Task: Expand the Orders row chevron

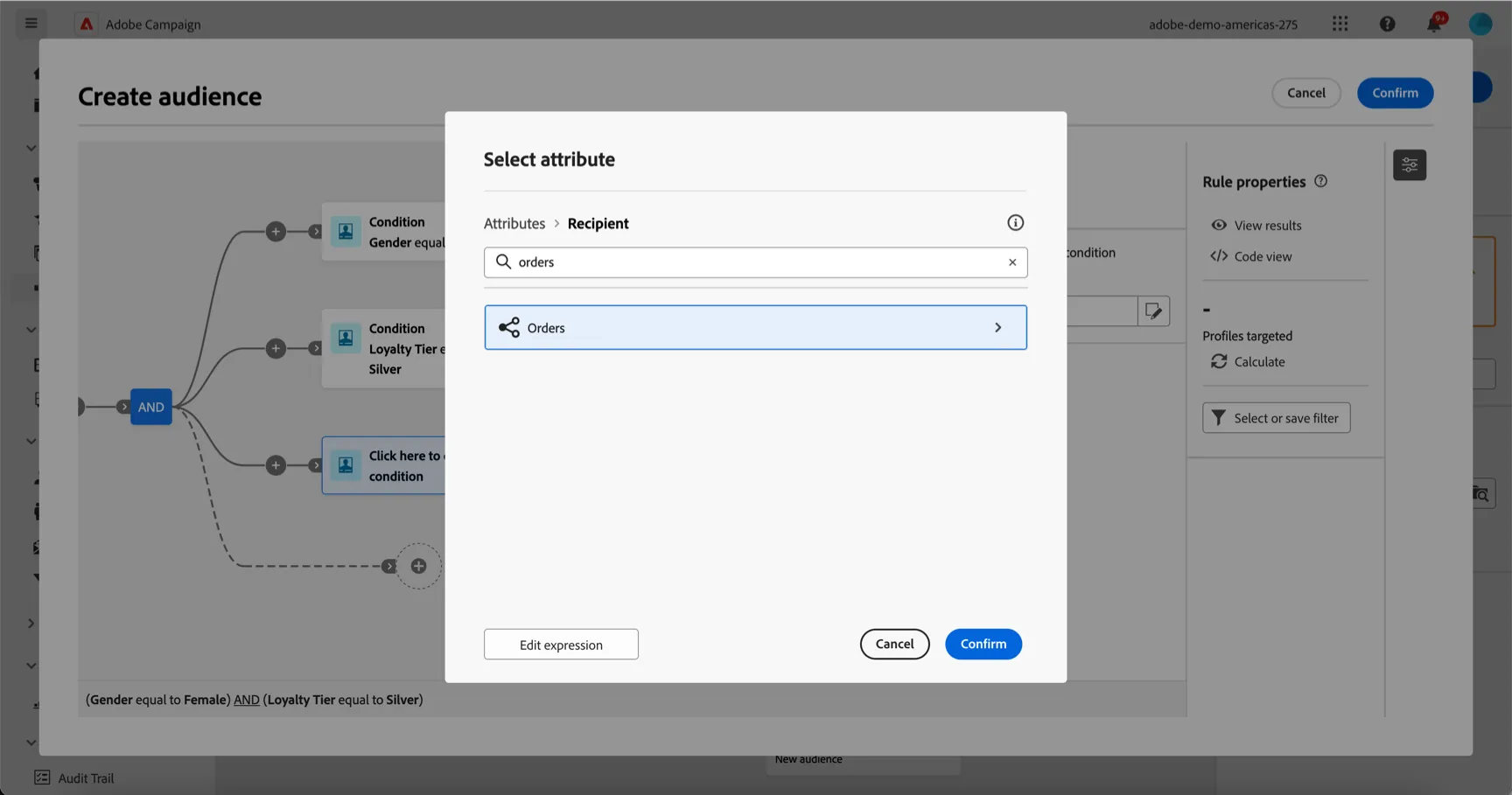Action: click(997, 327)
